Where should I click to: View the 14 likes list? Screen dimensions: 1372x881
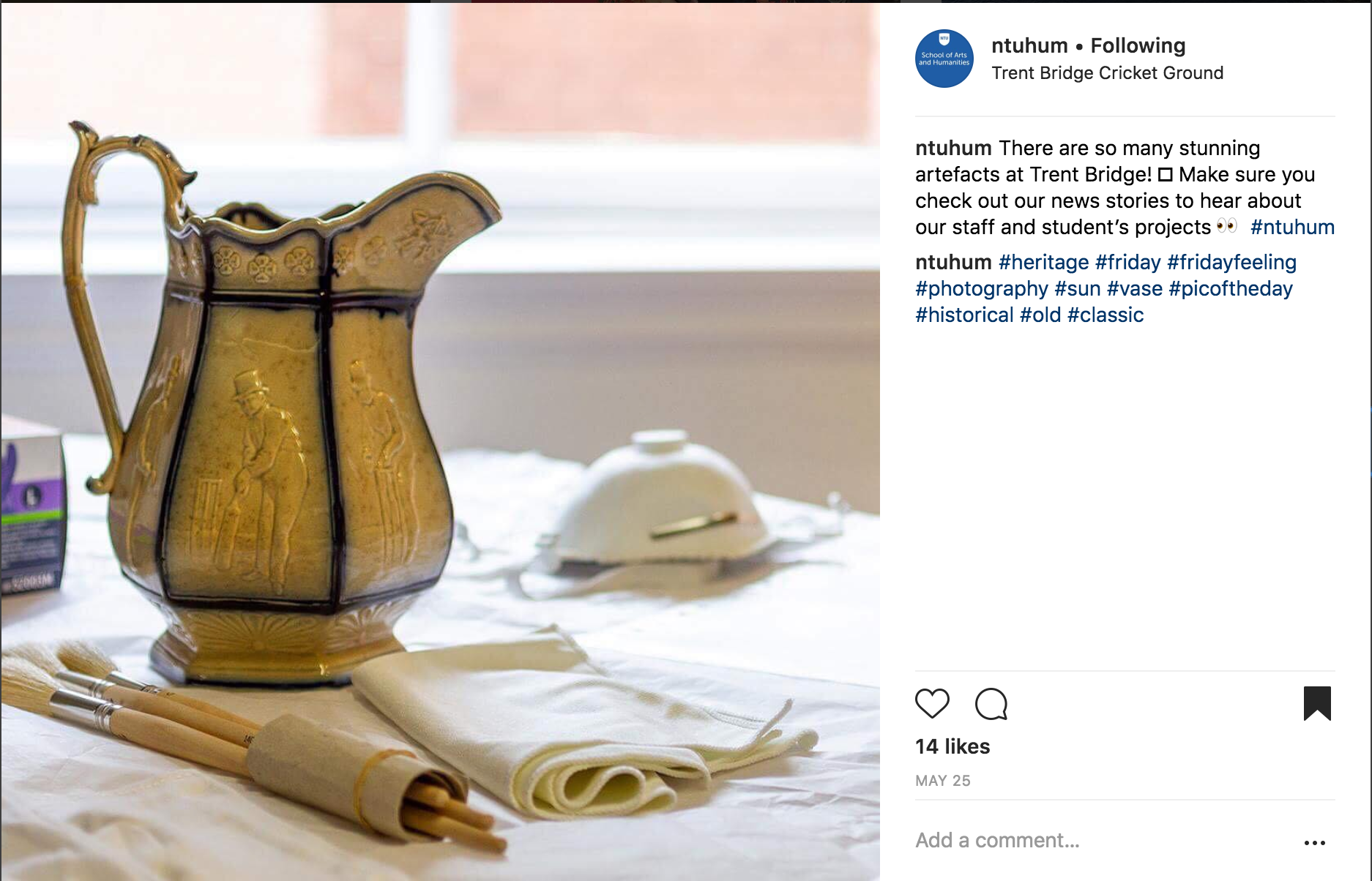952,746
